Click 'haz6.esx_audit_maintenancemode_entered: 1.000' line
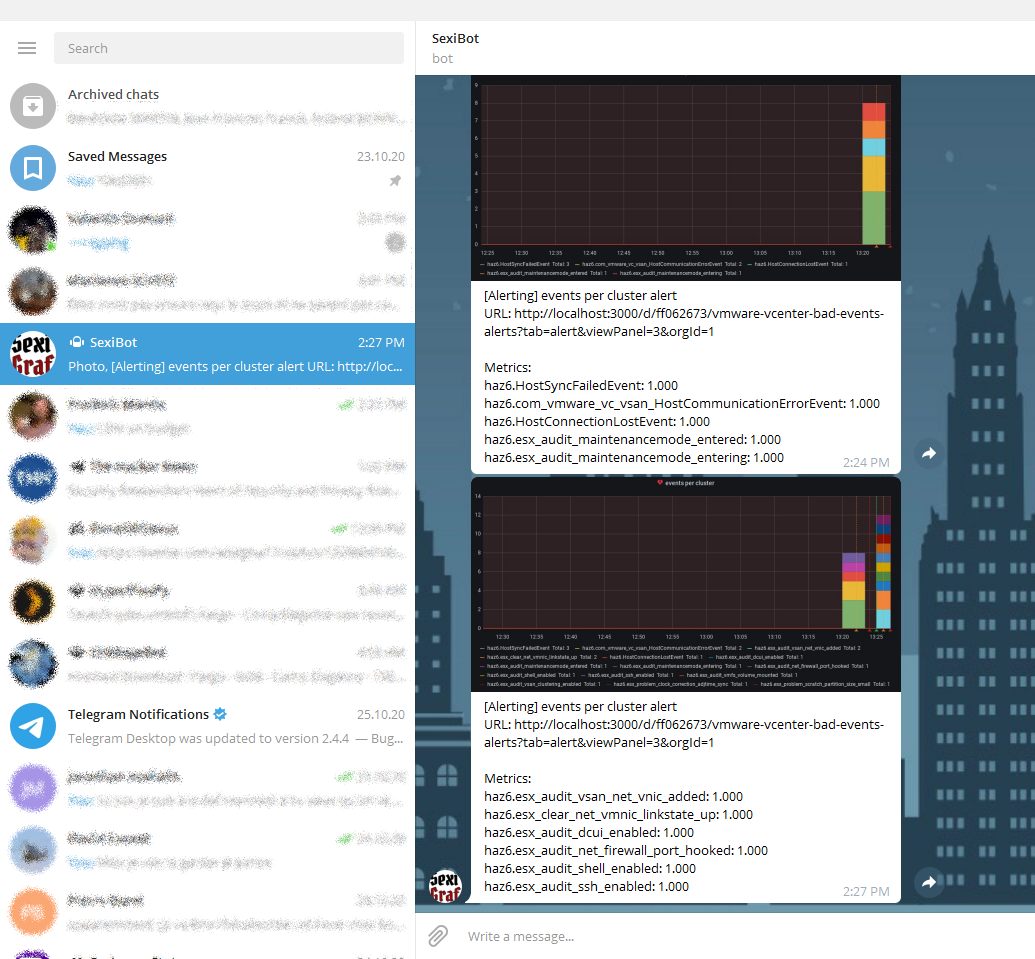The image size is (1035, 959). click(632, 440)
